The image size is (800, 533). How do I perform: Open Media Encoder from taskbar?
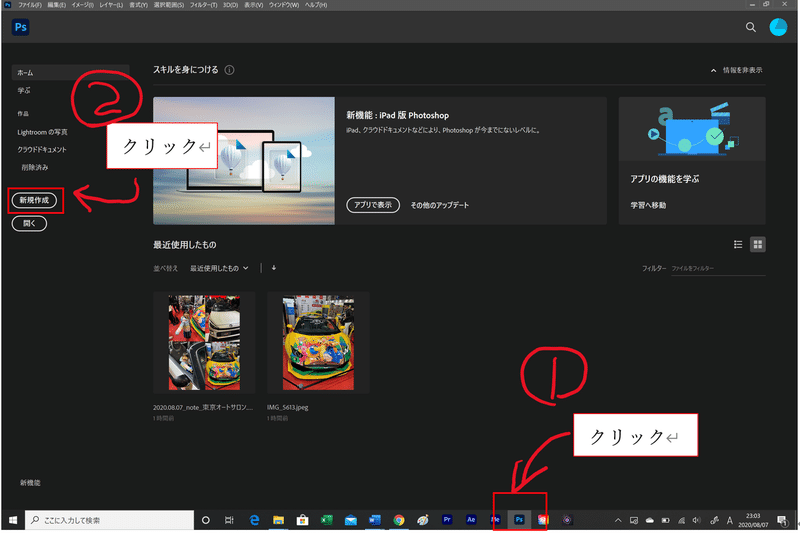[495, 520]
